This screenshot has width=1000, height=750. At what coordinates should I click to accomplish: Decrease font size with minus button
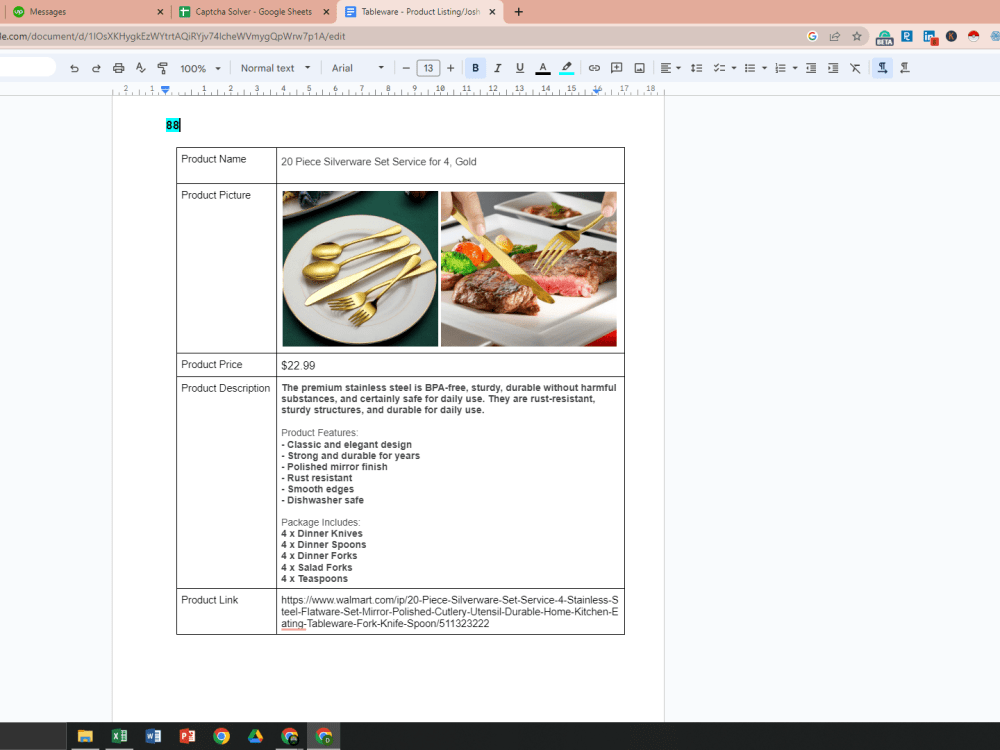click(x=406, y=68)
